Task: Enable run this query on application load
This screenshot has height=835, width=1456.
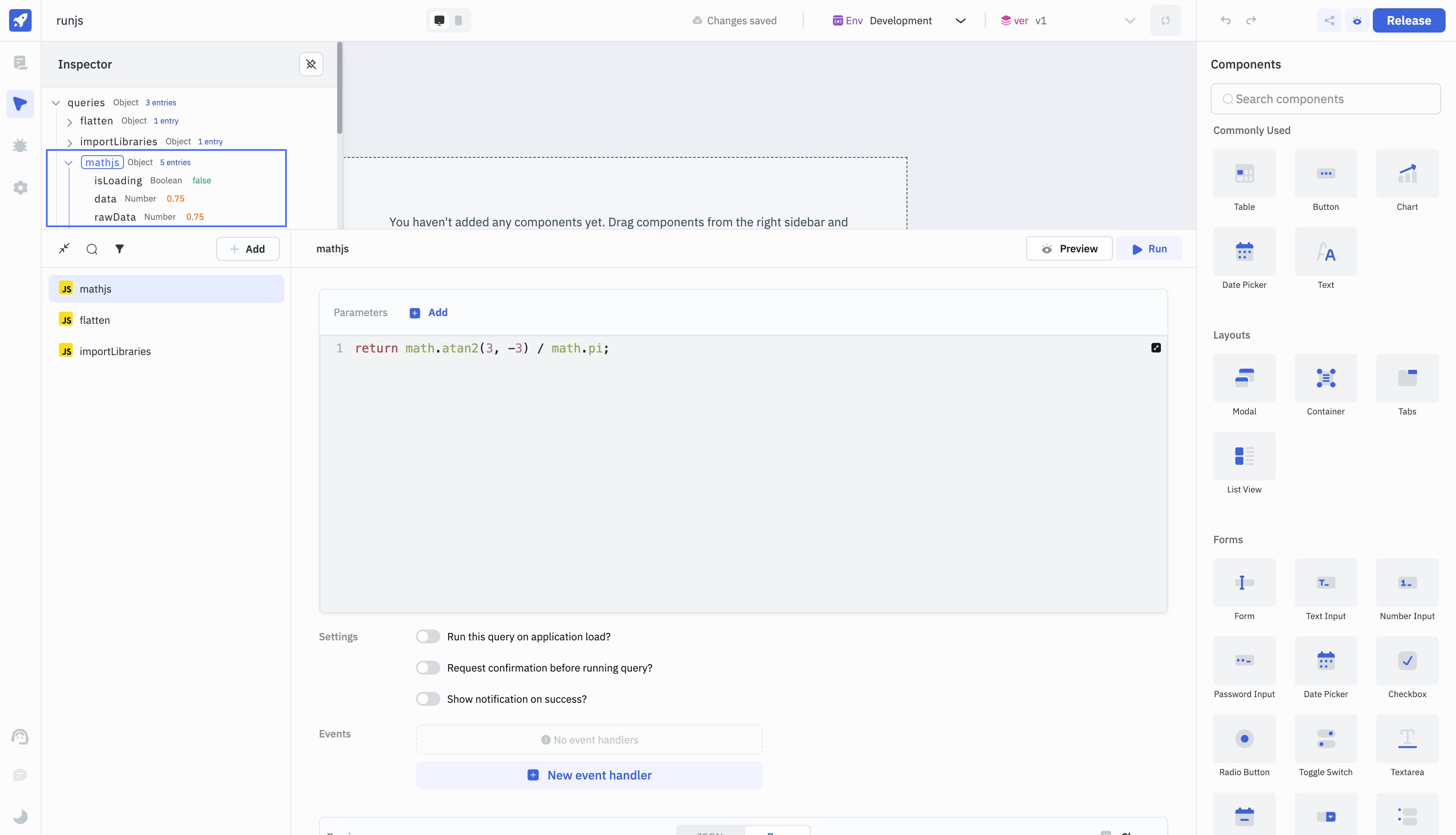Action: (x=428, y=636)
